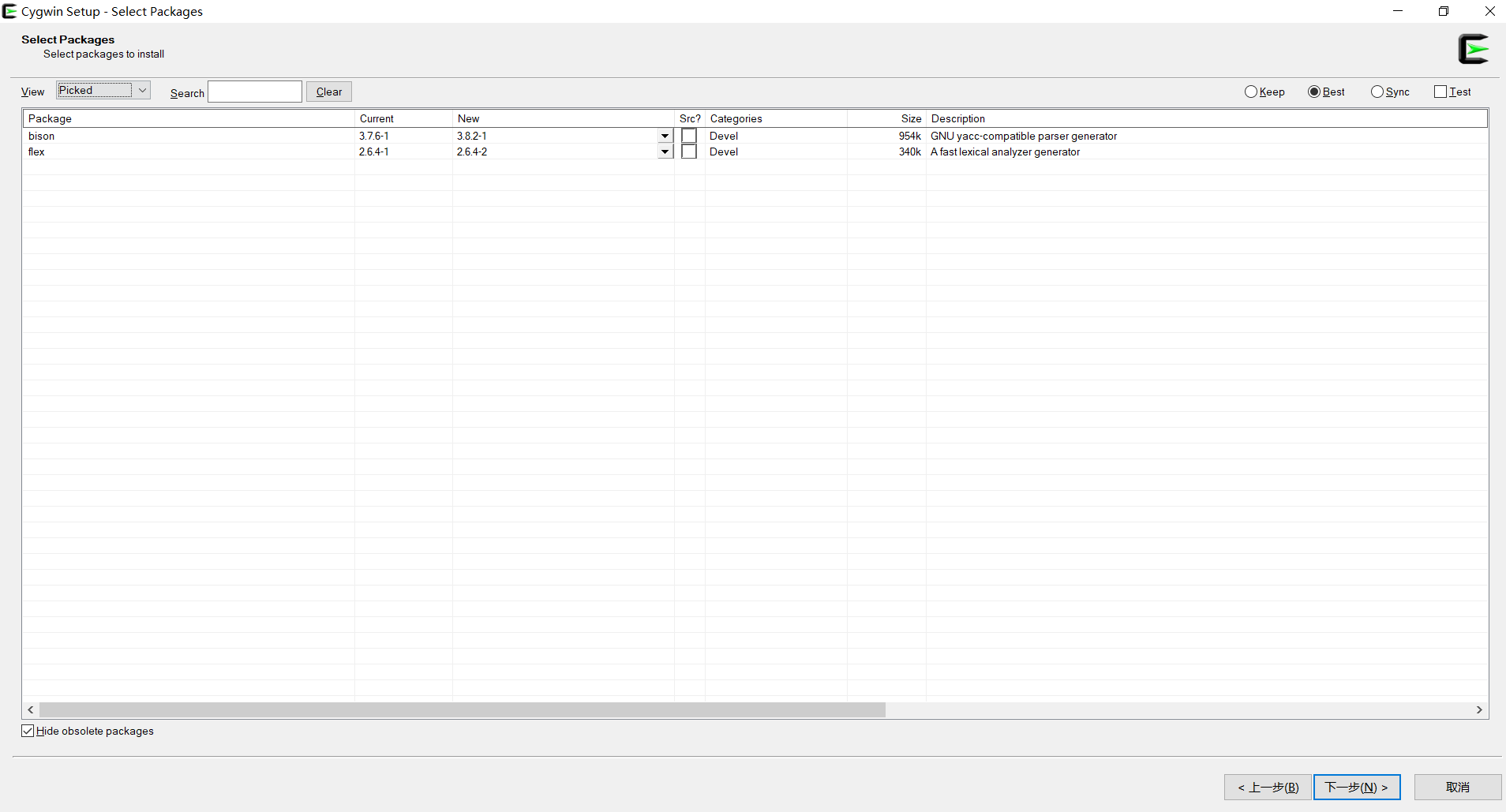The height and width of the screenshot is (812, 1506).
Task: Click the scrollbar left arrow
Action: pyautogui.click(x=31, y=709)
